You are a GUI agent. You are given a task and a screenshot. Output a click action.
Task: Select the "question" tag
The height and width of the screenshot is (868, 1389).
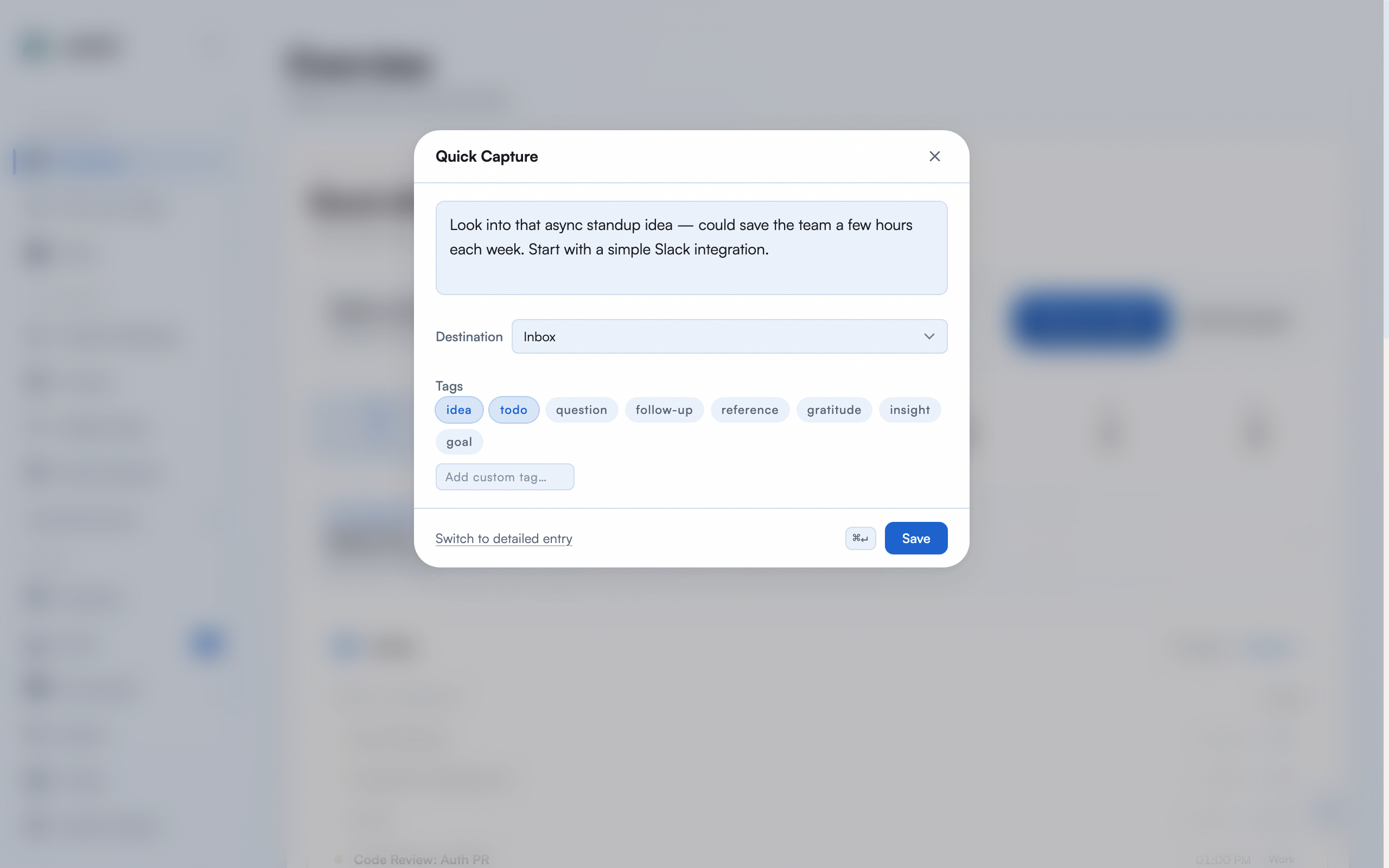coord(582,409)
